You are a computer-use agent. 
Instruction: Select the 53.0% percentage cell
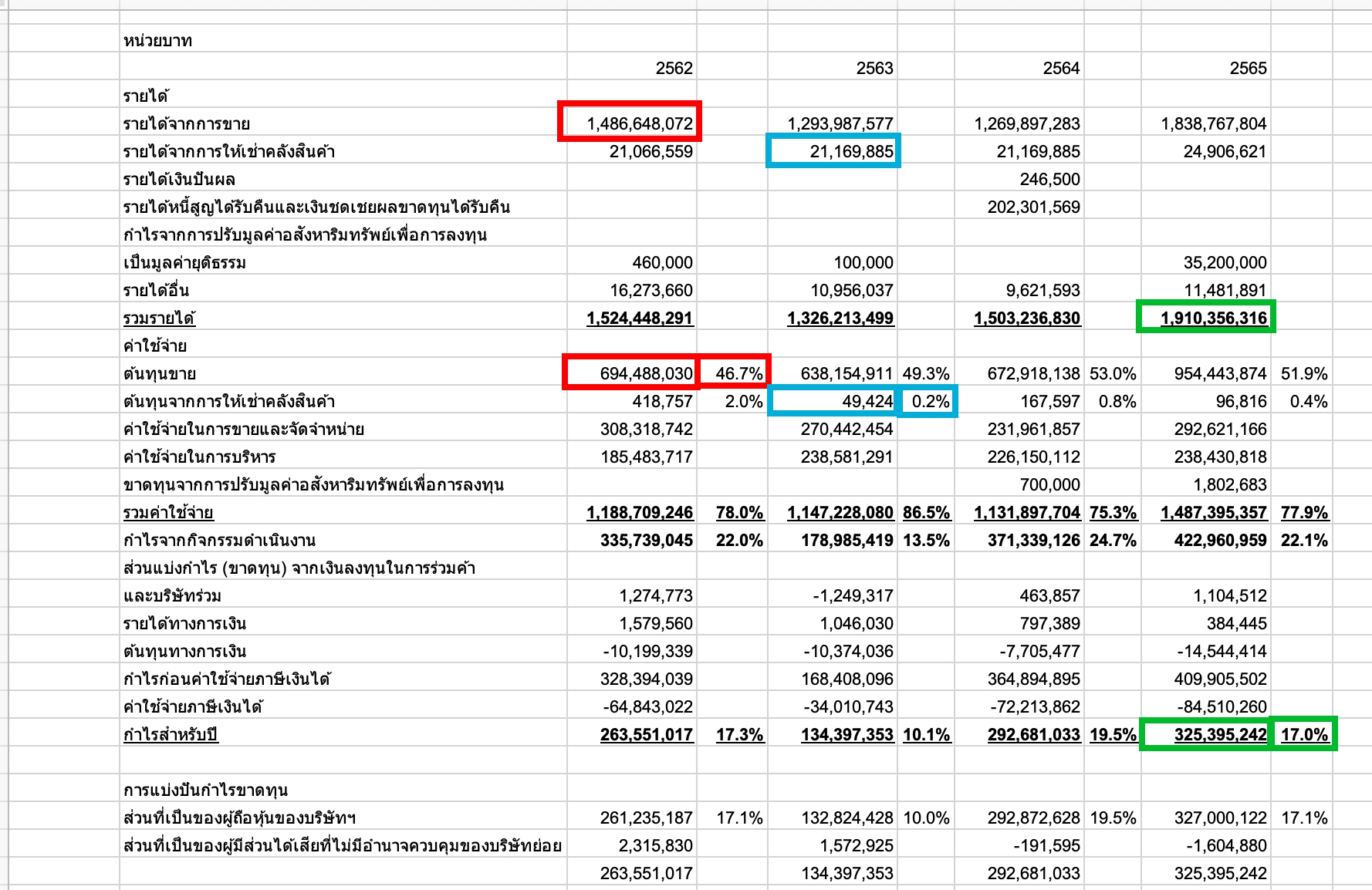[1113, 373]
